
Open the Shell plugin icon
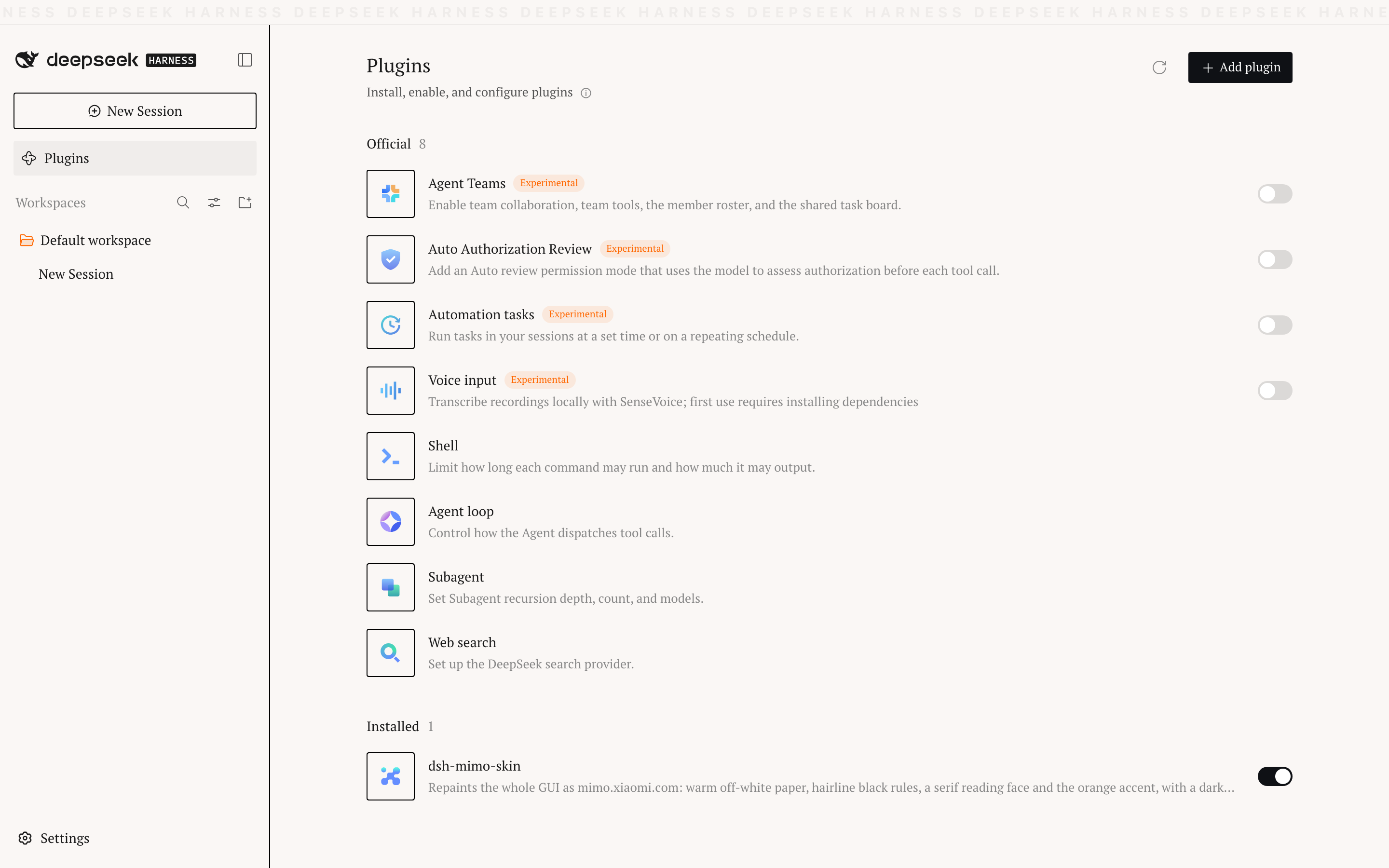[390, 456]
